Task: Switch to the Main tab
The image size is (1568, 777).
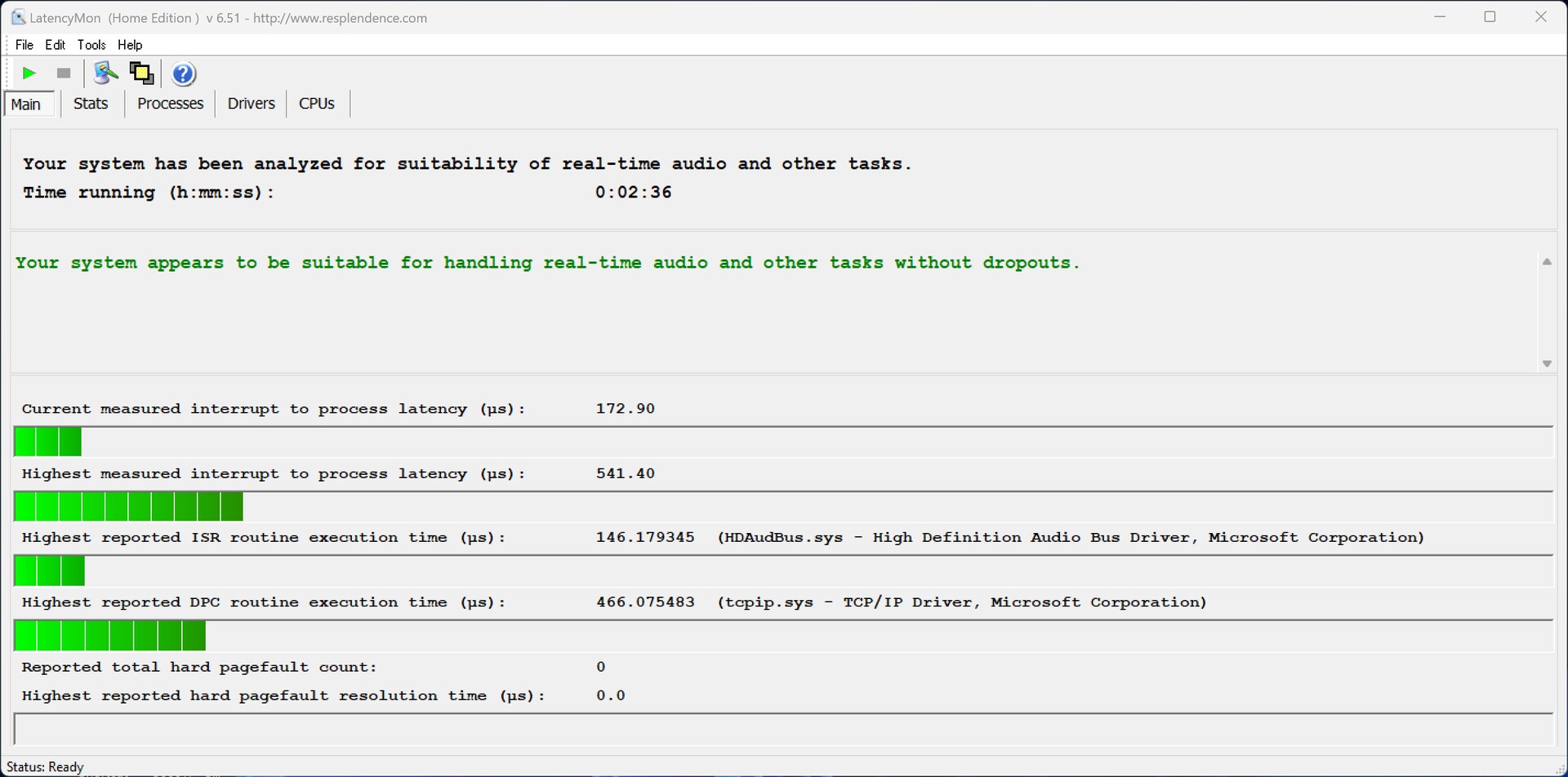Action: (26, 104)
